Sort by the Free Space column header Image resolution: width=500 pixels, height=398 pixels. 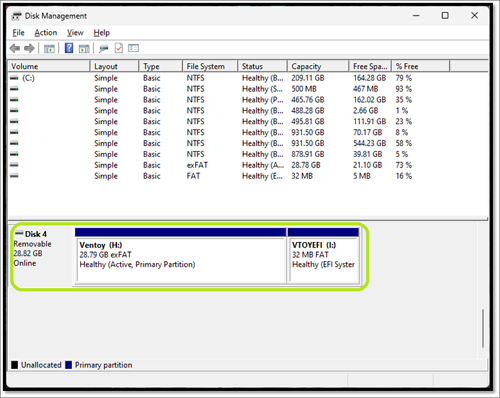pos(371,66)
